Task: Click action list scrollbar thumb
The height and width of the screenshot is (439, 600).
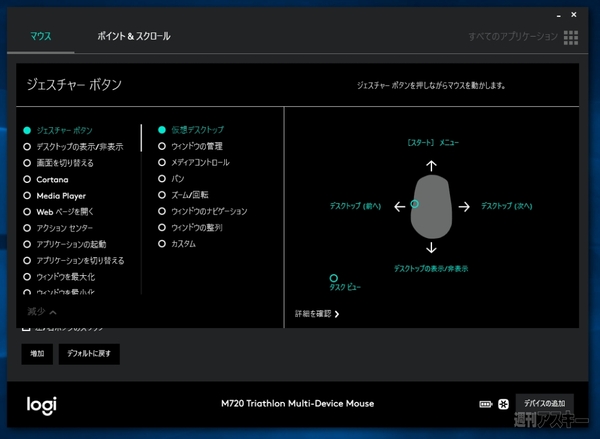Action: click(x=141, y=138)
